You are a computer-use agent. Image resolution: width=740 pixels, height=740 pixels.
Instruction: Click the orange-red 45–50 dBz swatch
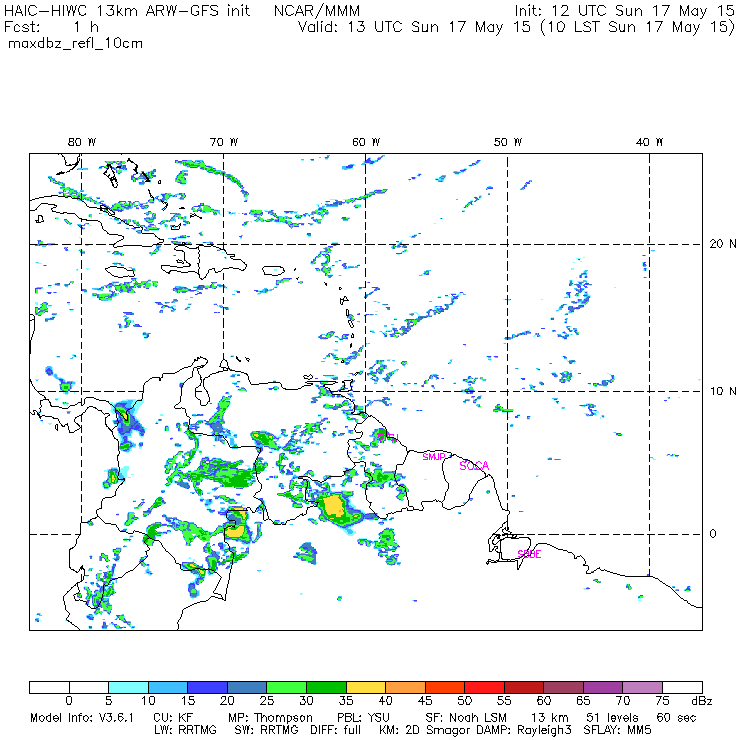[445, 687]
